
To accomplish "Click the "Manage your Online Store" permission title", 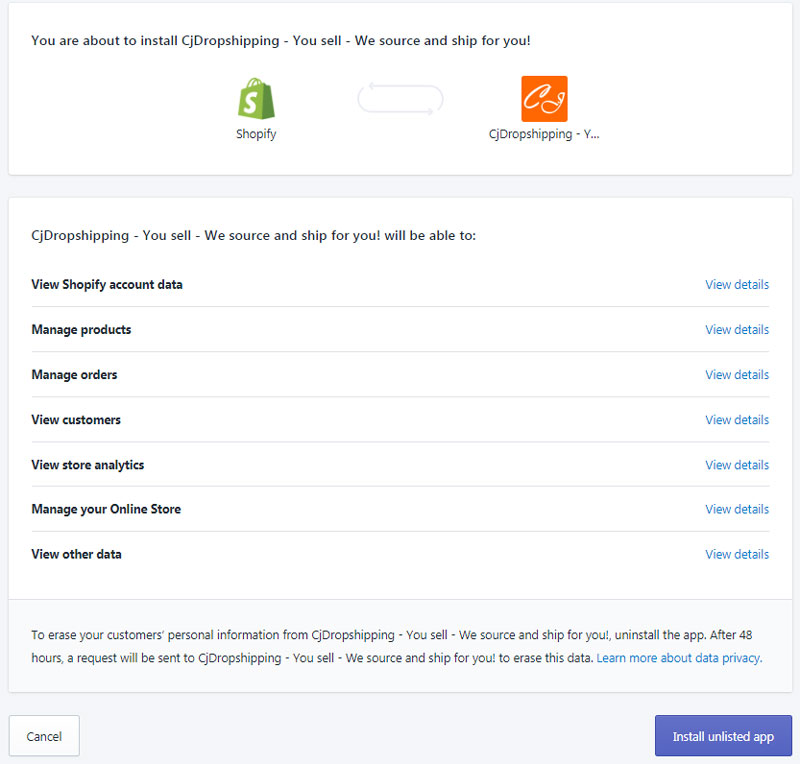I will [106, 509].
